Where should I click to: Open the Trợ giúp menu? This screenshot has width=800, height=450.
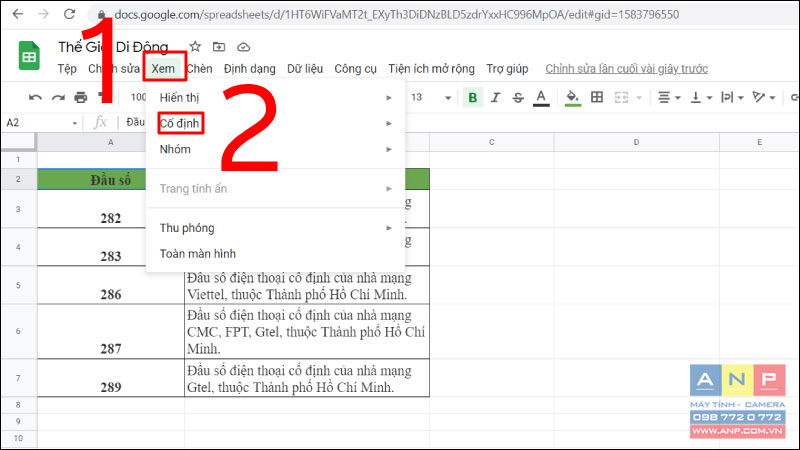[x=507, y=69]
